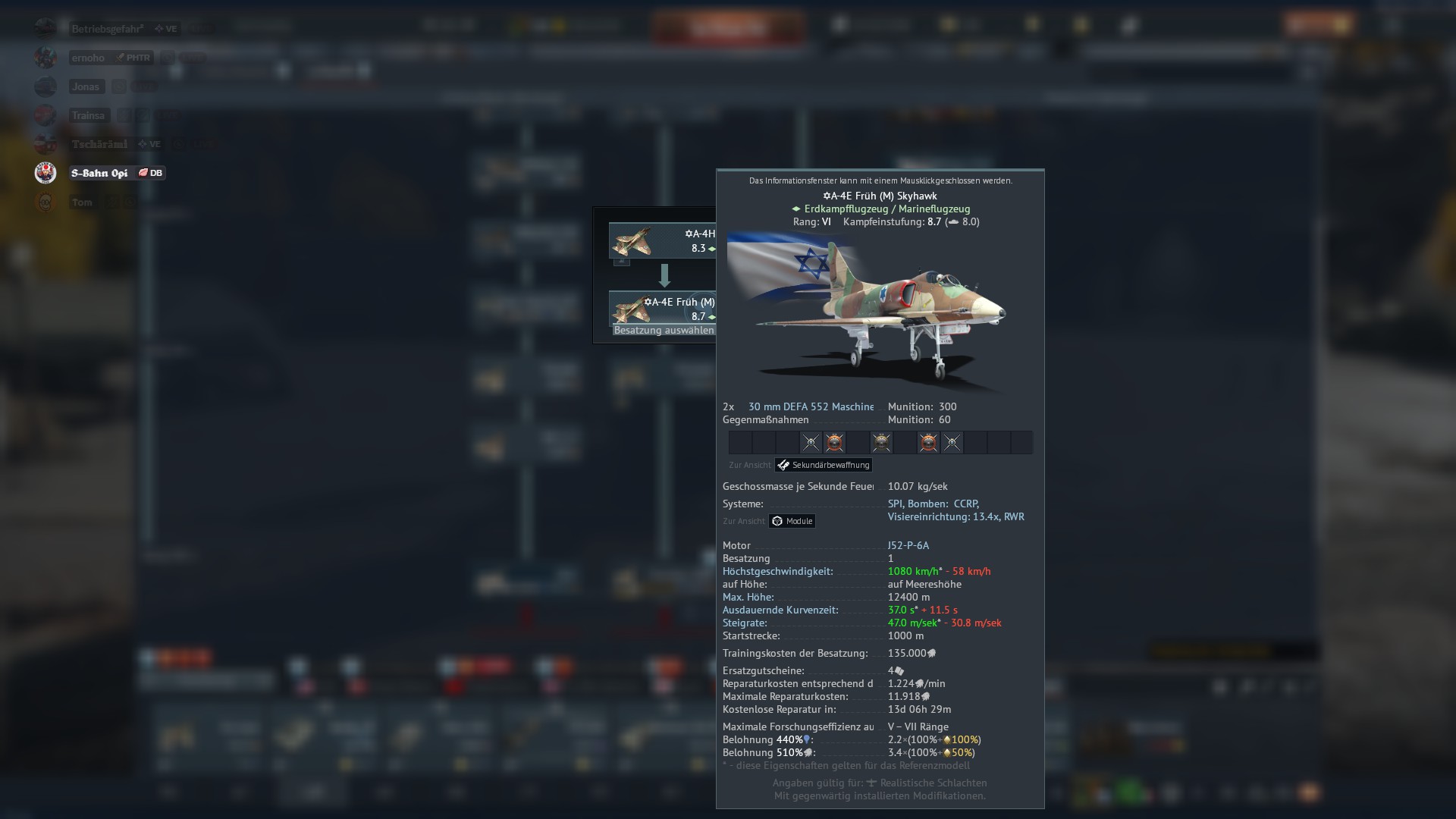The width and height of the screenshot is (1456, 819).
Task: Click the leftmost white rocket pylon icon
Action: pyautogui.click(x=811, y=442)
